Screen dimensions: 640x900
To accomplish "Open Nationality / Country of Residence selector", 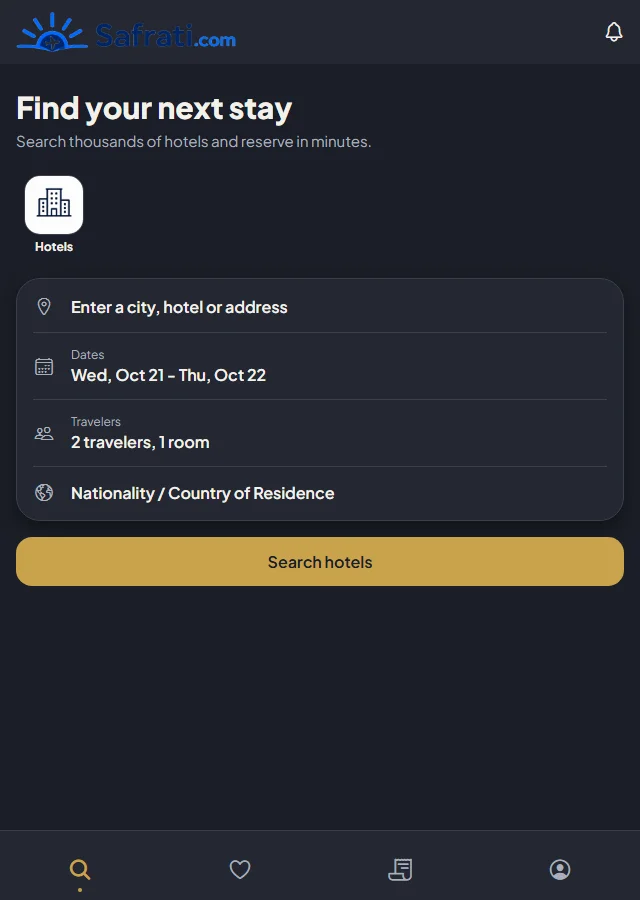I will click(x=320, y=493).
